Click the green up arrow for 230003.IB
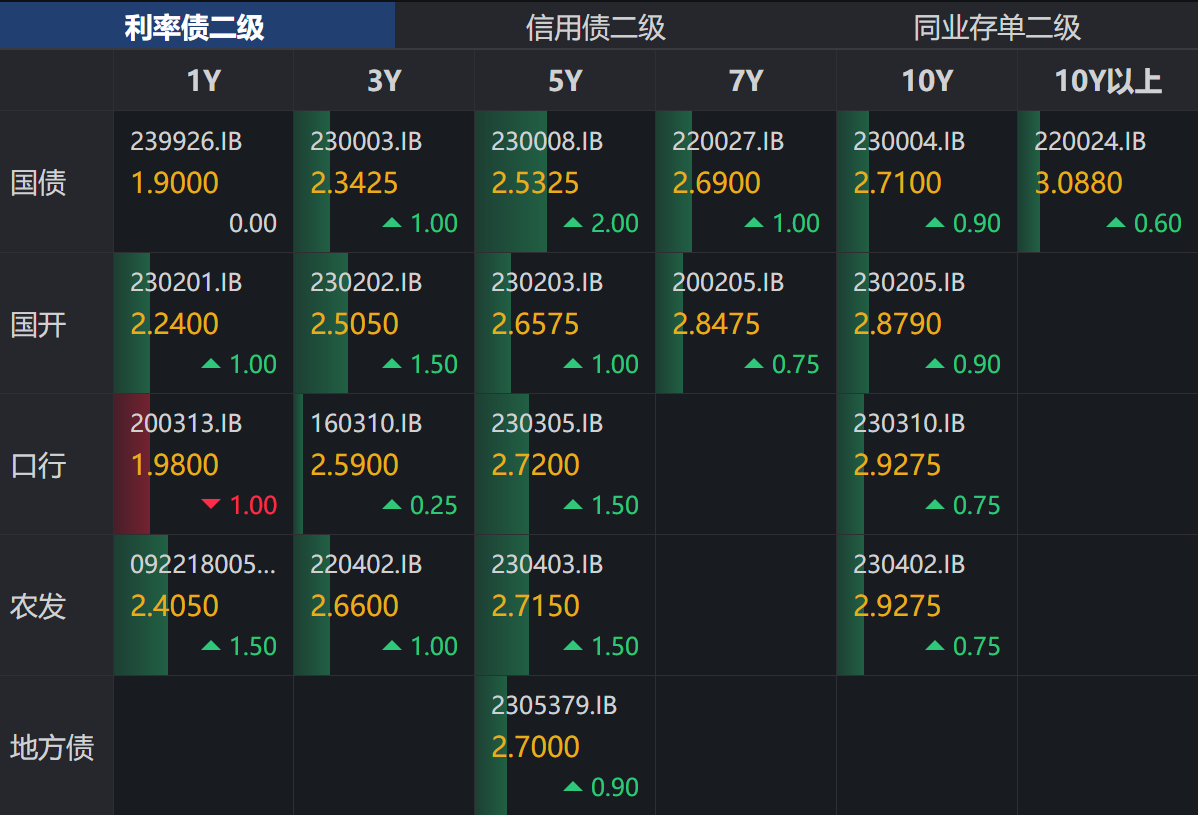1198x815 pixels. tap(392, 223)
